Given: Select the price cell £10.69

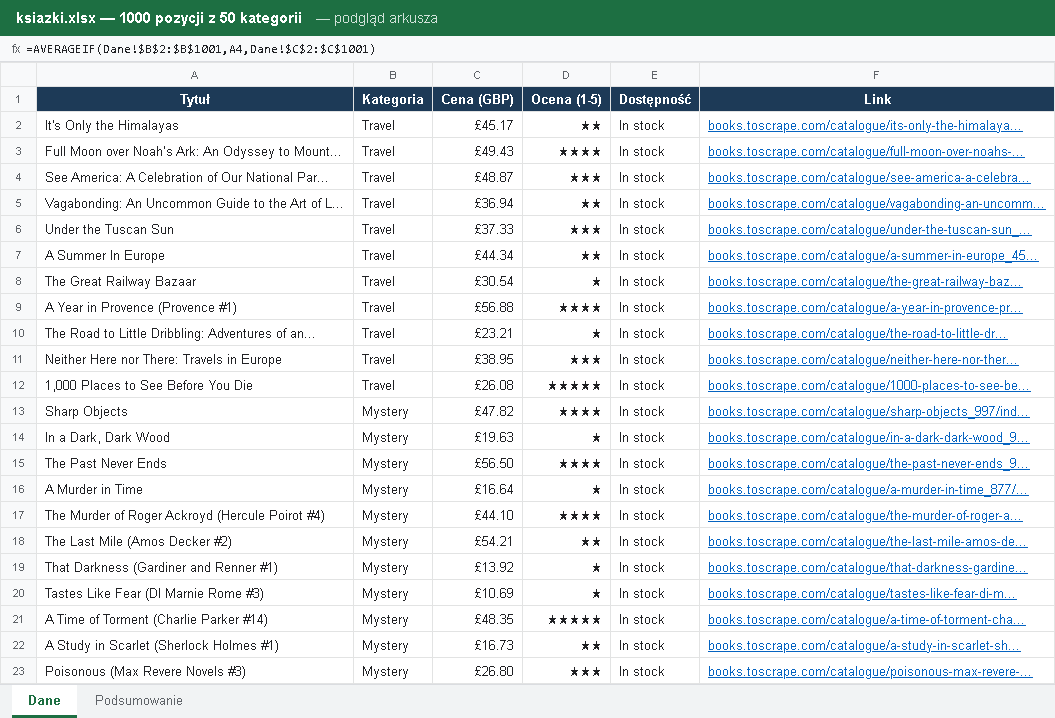Looking at the screenshot, I should pyautogui.click(x=477, y=594).
